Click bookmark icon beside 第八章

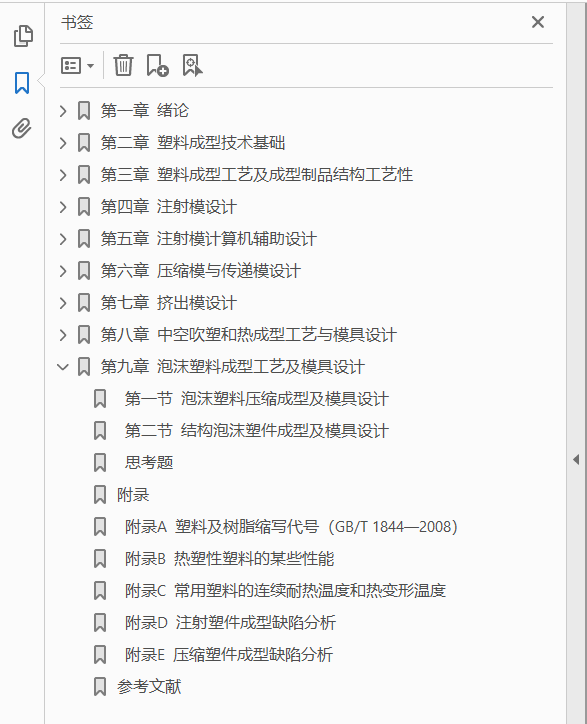(84, 335)
